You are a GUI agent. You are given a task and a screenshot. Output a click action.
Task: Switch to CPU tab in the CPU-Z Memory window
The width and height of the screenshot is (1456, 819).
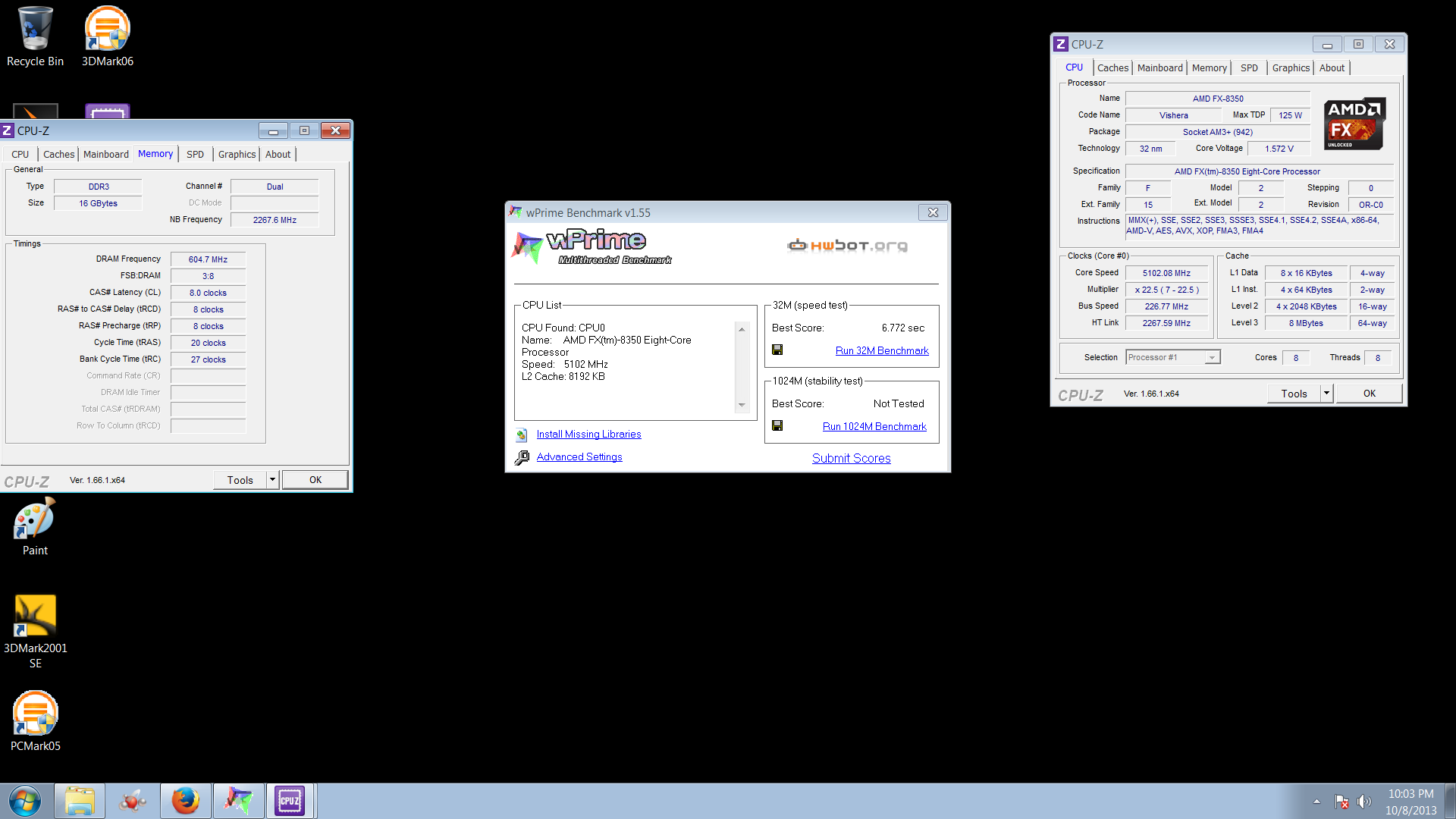[x=20, y=154]
